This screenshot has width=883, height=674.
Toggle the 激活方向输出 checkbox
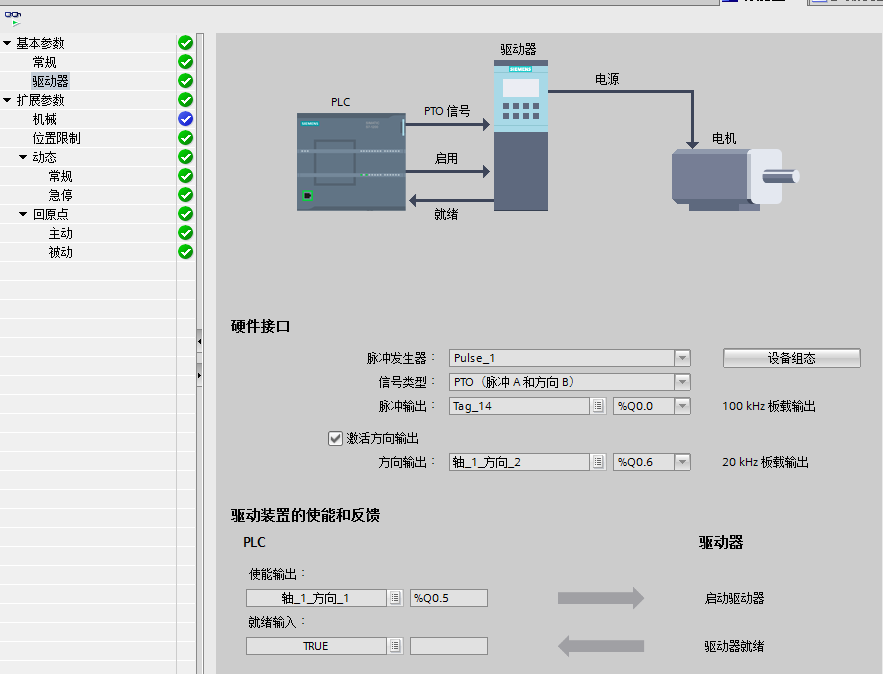(336, 438)
